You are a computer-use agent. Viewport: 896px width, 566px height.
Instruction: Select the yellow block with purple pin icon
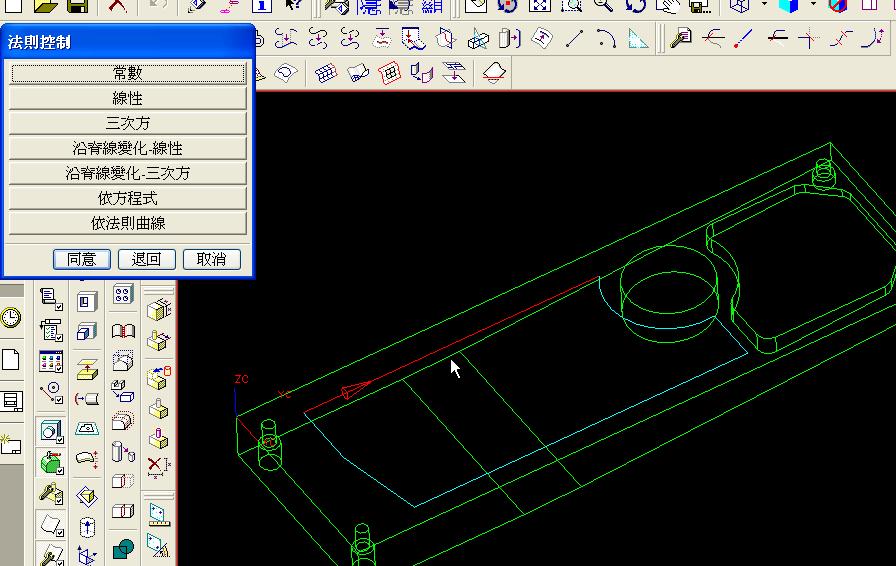click(158, 438)
